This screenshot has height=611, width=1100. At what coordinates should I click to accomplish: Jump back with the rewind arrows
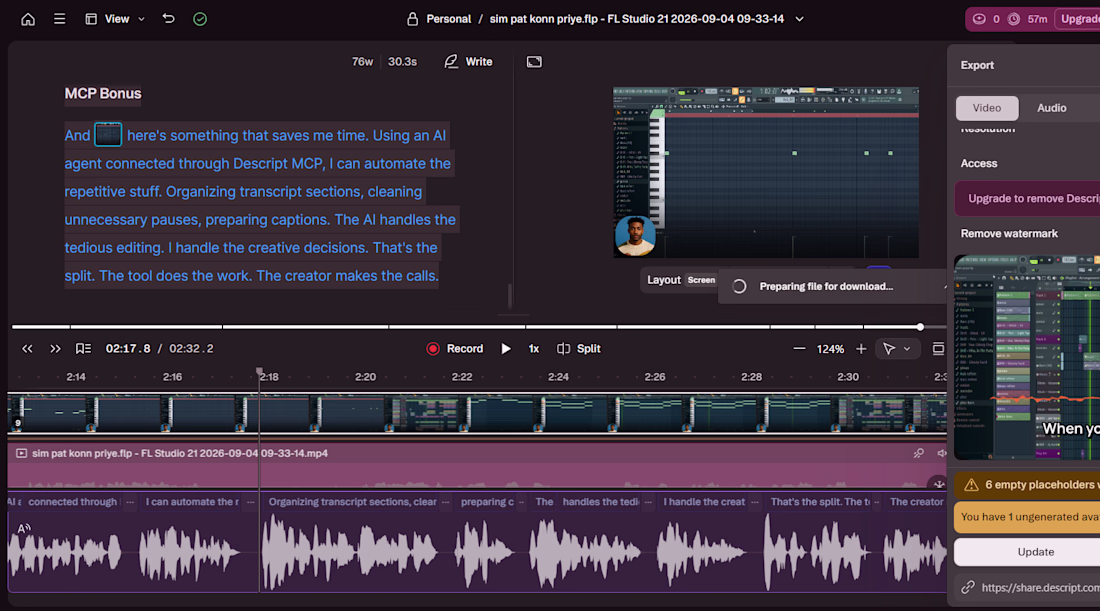pyautogui.click(x=27, y=349)
